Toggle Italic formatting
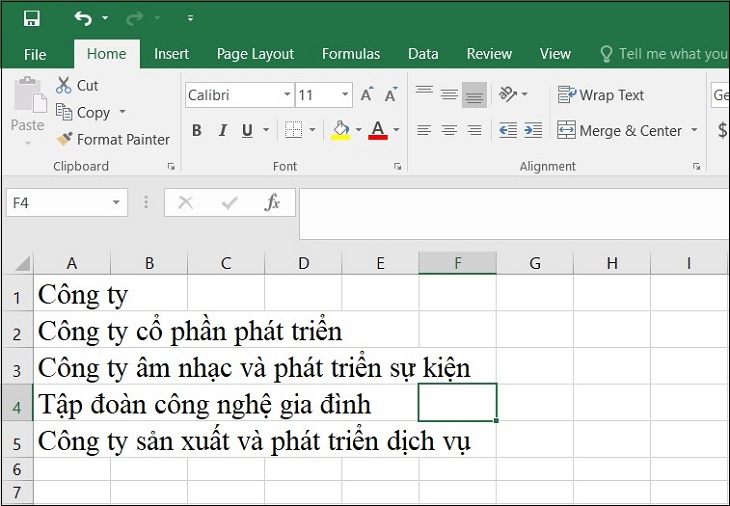The height and width of the screenshot is (506, 730). 223,130
